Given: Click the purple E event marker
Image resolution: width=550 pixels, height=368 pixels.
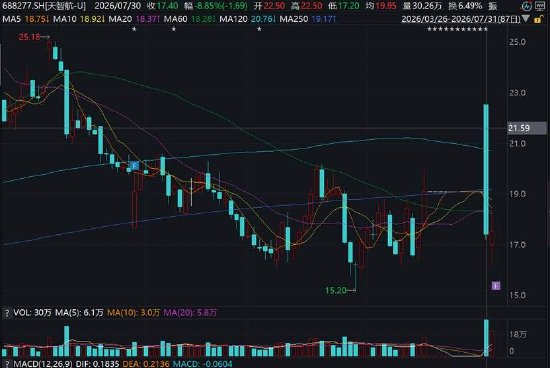Looking at the screenshot, I should pos(496,286).
